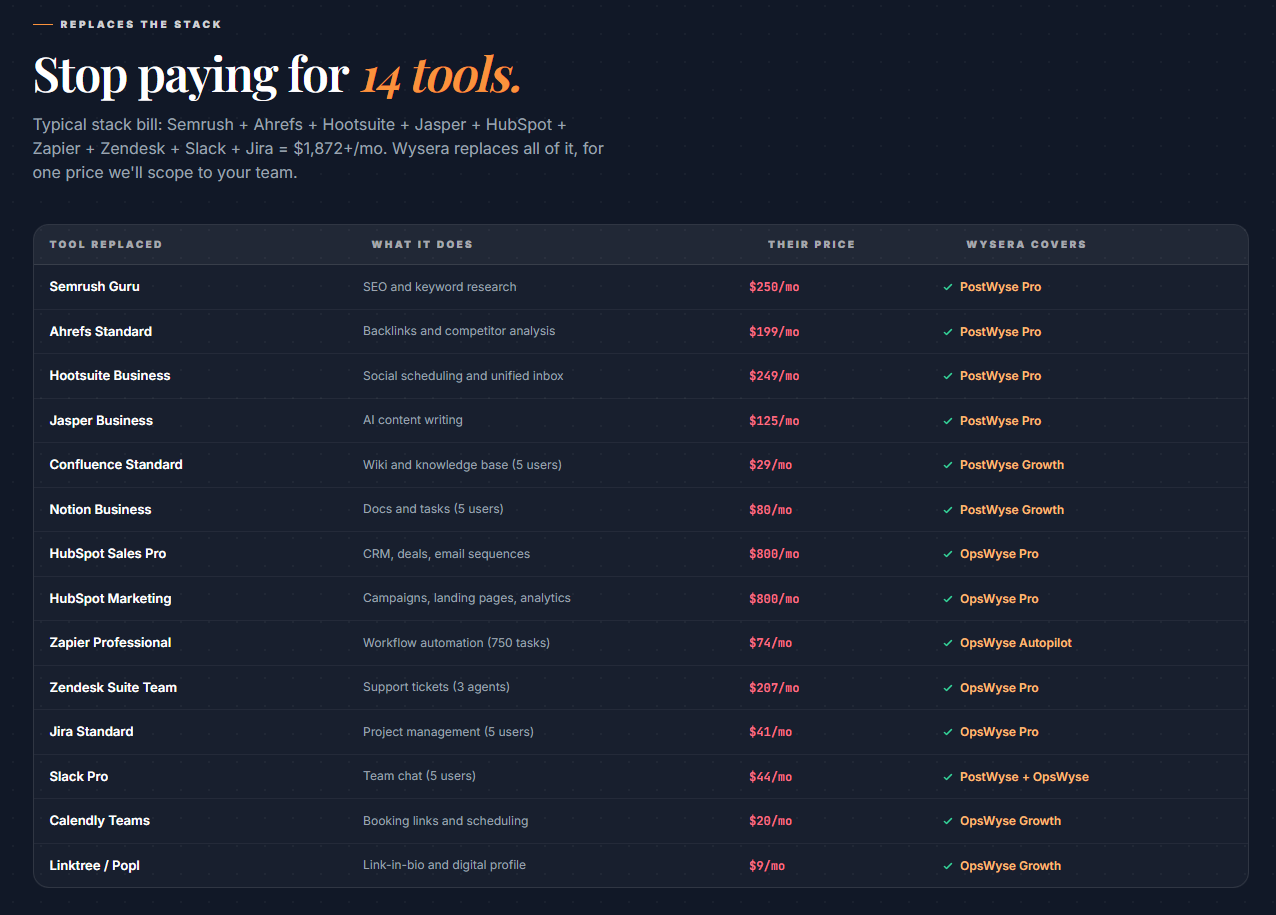Select the 'HubSpot Sales Pro' tool name
This screenshot has width=1276, height=915.
[108, 553]
